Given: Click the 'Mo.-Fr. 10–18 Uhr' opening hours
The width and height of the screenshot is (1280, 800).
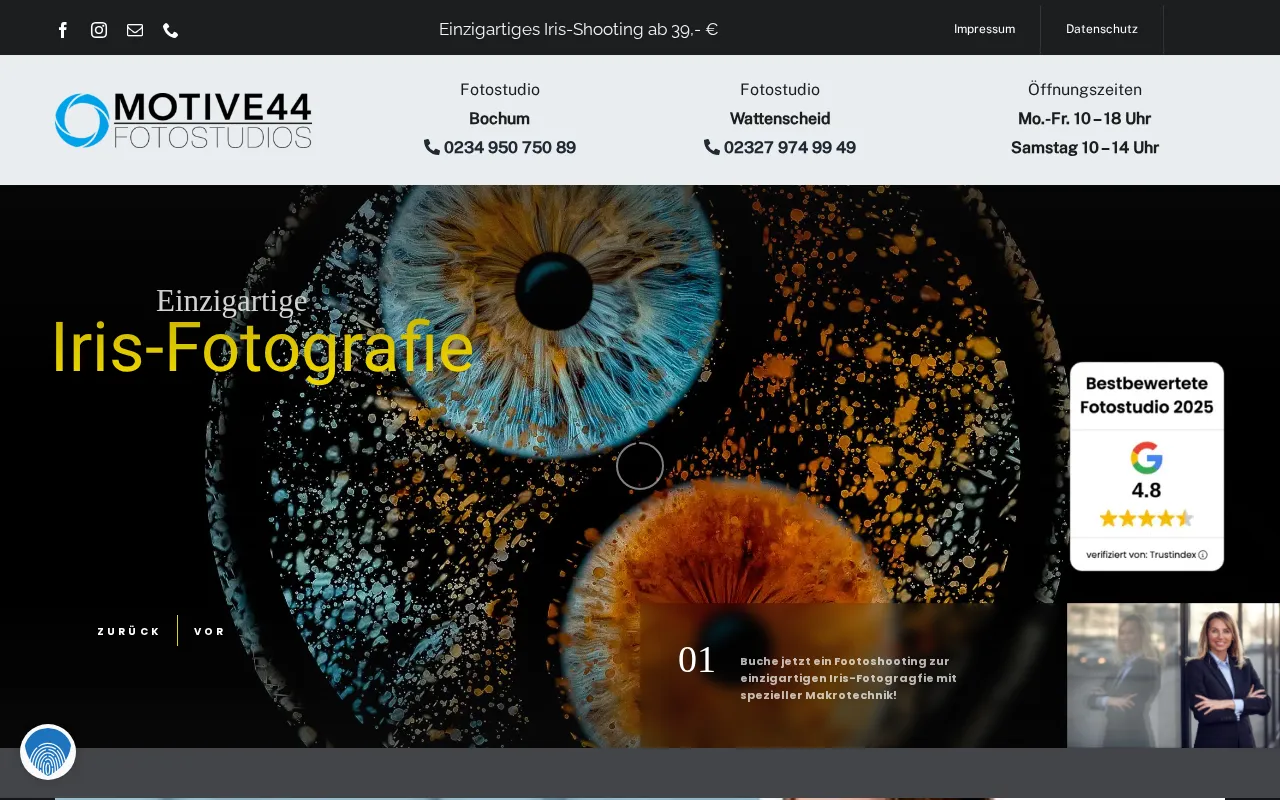Looking at the screenshot, I should 1085,119.
